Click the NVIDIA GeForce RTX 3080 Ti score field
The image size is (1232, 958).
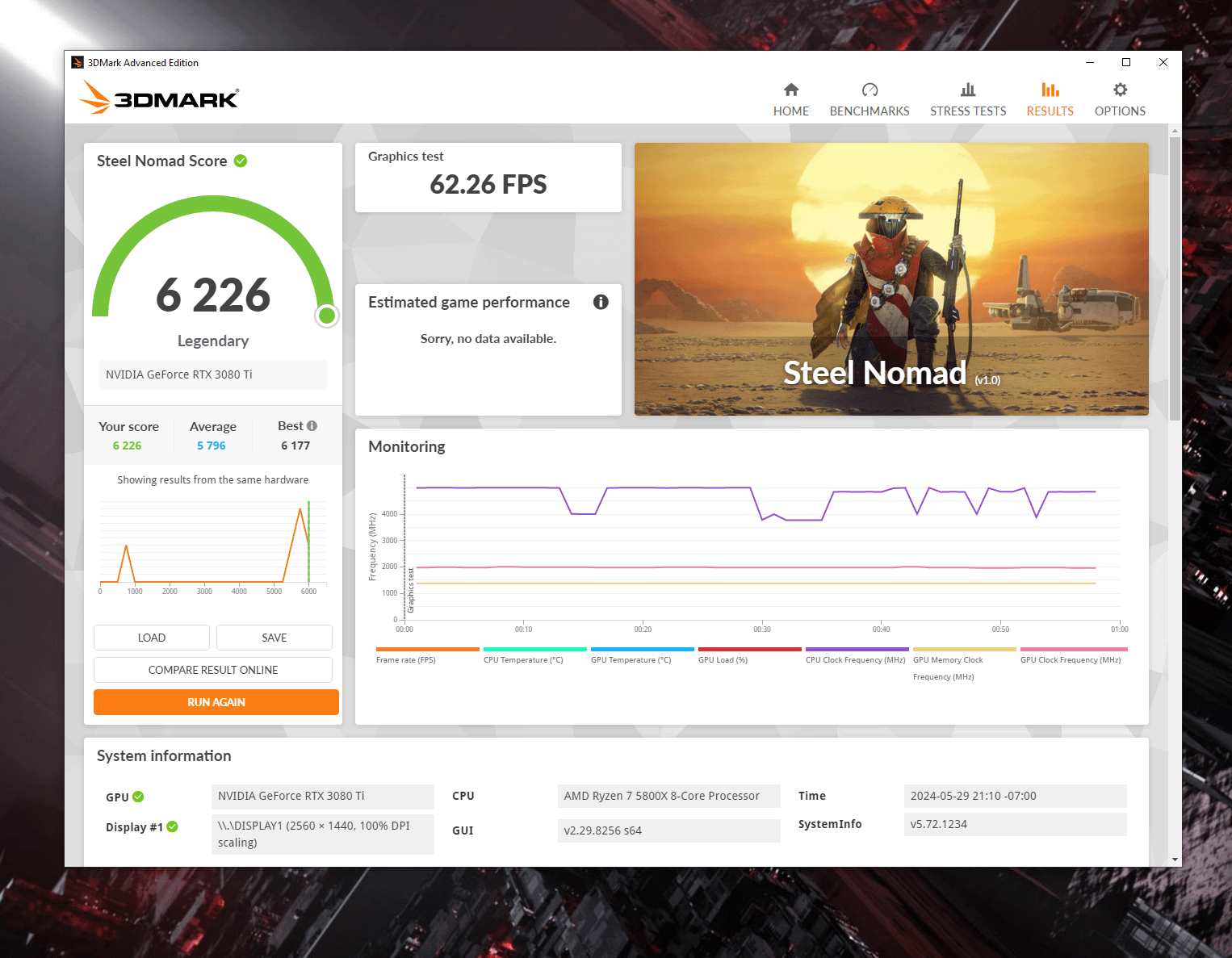(213, 374)
